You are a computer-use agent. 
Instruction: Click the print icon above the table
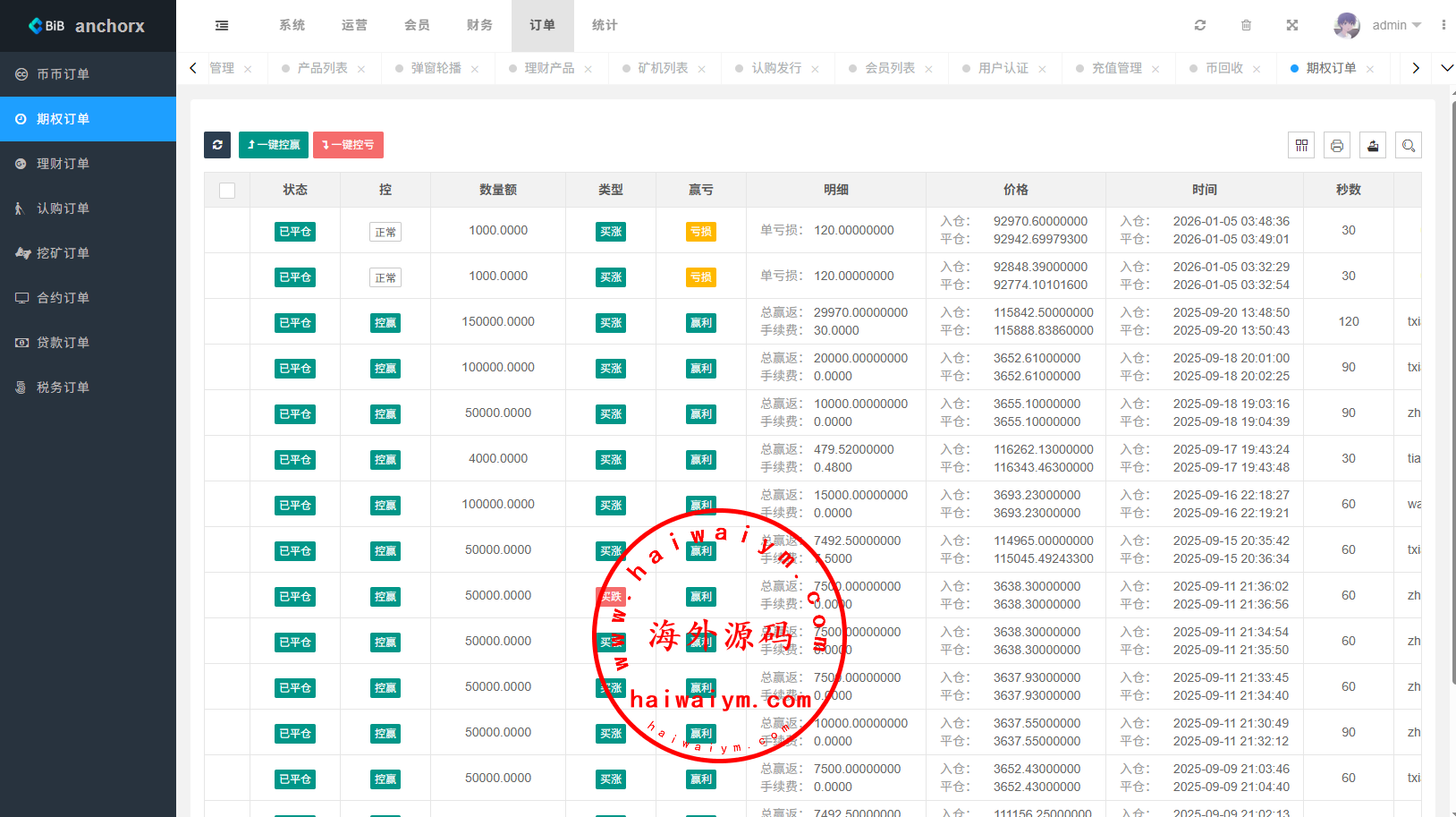pyautogui.click(x=1337, y=145)
